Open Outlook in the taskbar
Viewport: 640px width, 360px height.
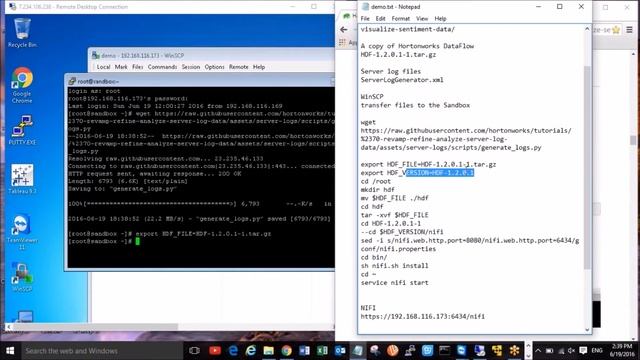340,351
